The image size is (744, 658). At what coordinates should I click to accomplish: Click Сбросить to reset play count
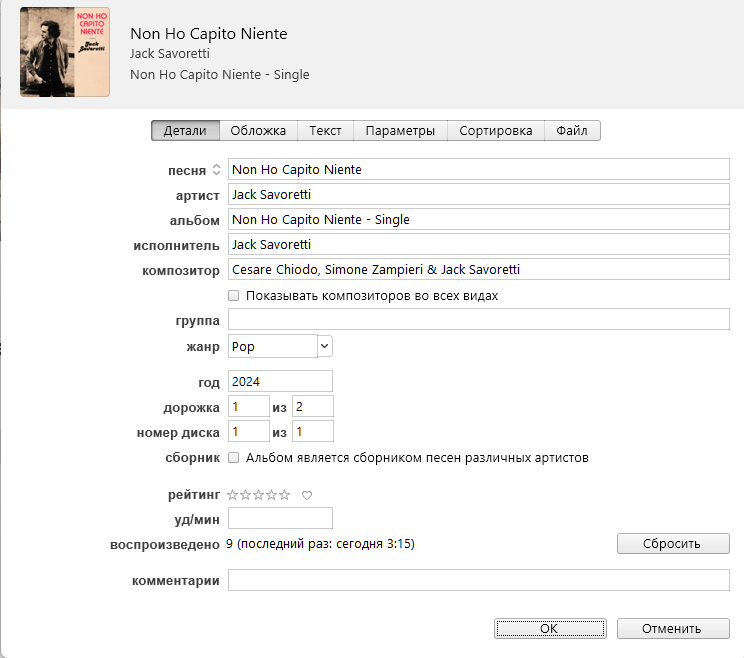673,544
